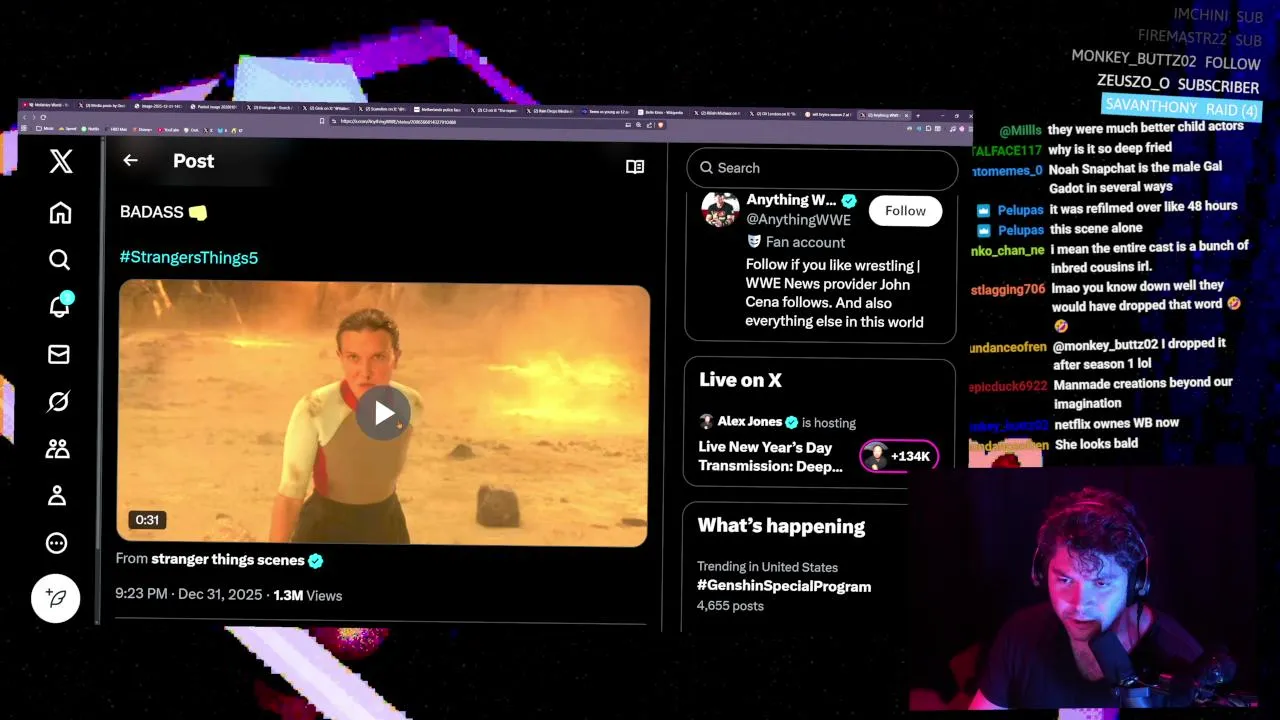Open the Messages envelope icon
1280x720 pixels.
(x=59, y=354)
